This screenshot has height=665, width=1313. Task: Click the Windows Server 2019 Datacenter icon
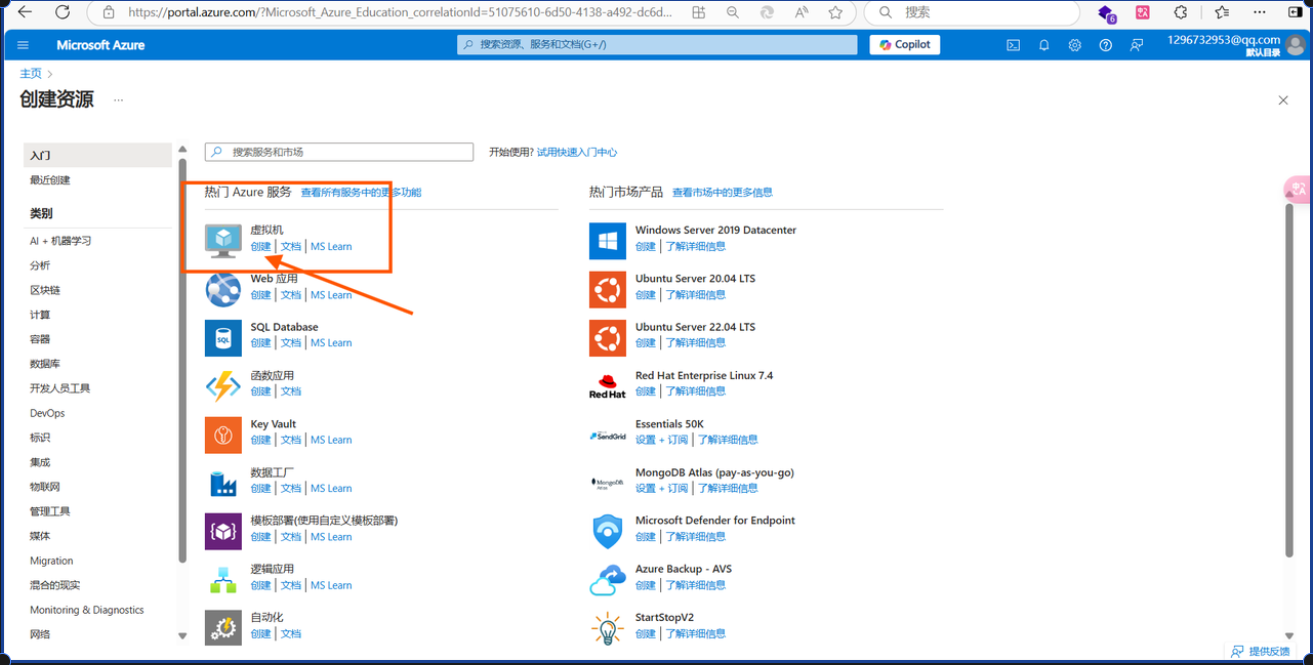pos(608,240)
